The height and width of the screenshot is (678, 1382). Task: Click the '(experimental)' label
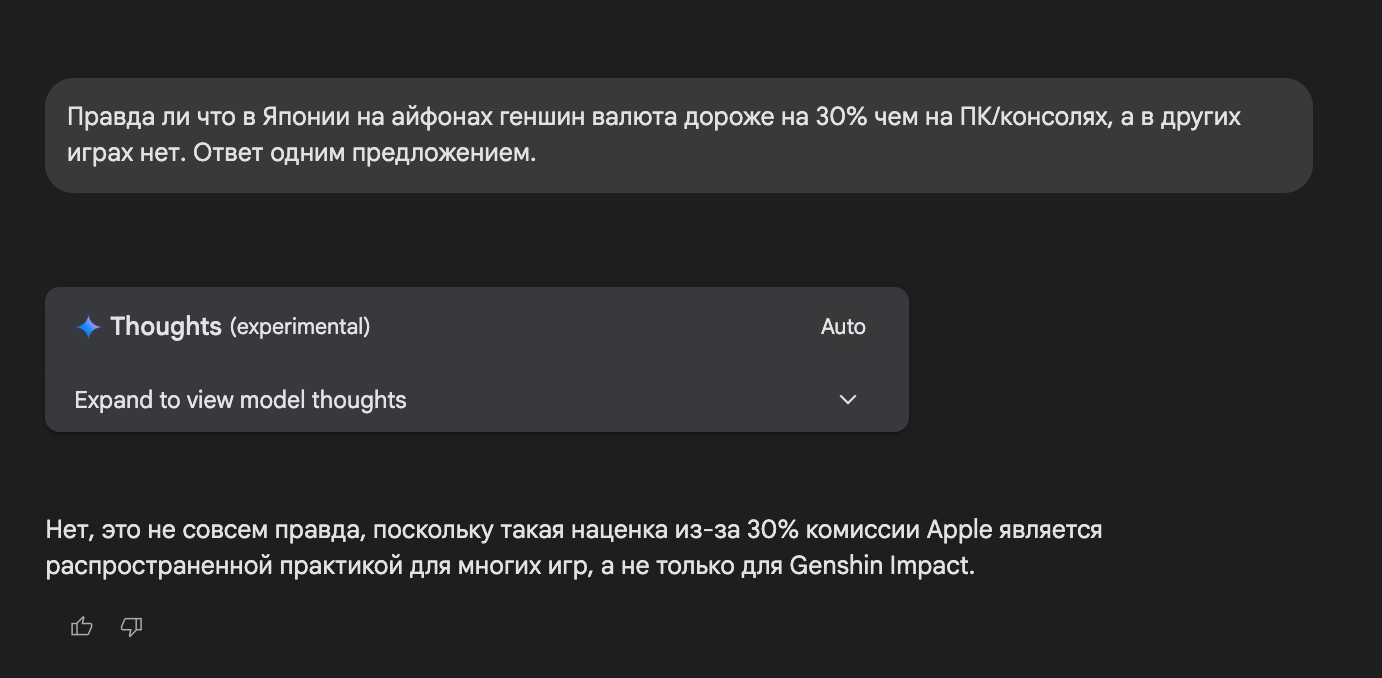coord(300,327)
